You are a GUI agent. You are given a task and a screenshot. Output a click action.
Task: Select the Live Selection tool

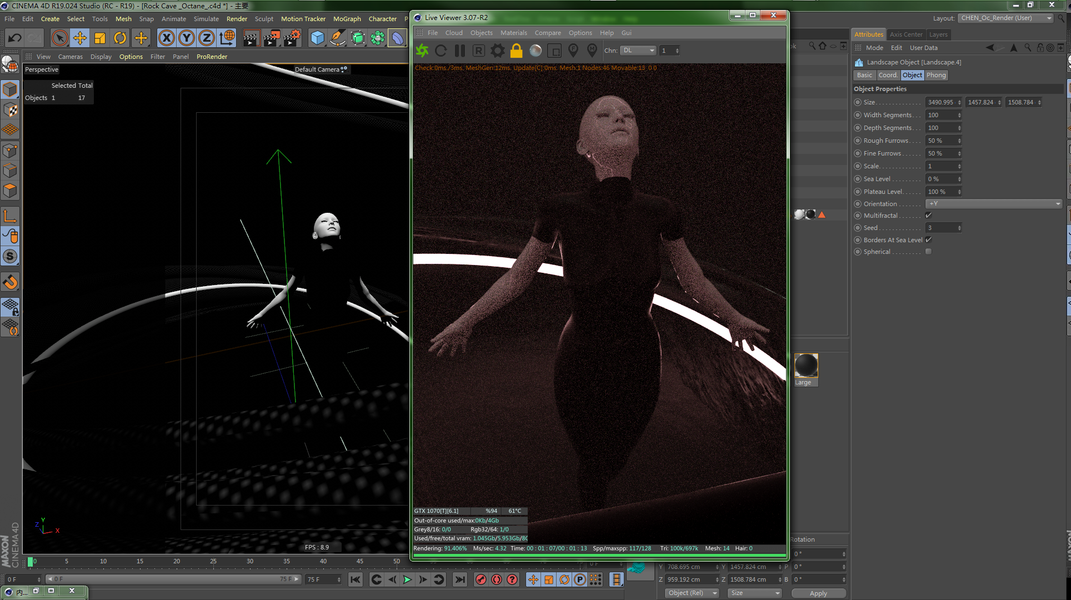coord(59,38)
